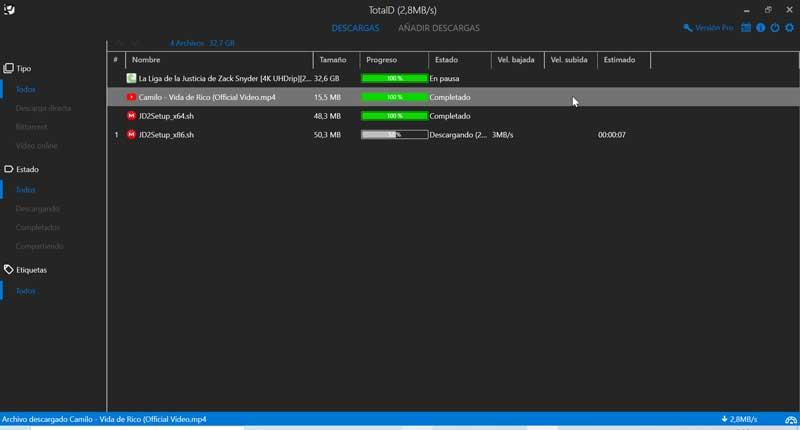Click the power shutdown icon
800x430 pixels.
775,28
